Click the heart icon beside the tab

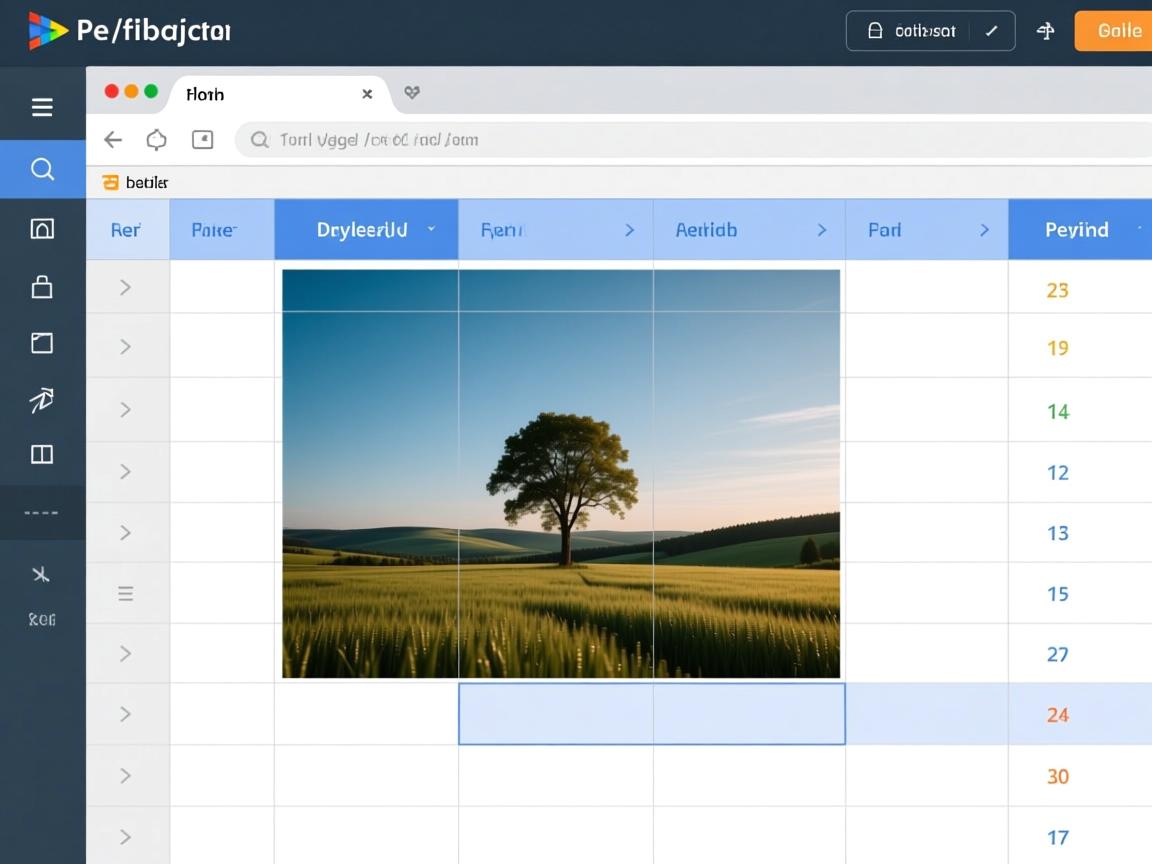click(x=412, y=93)
